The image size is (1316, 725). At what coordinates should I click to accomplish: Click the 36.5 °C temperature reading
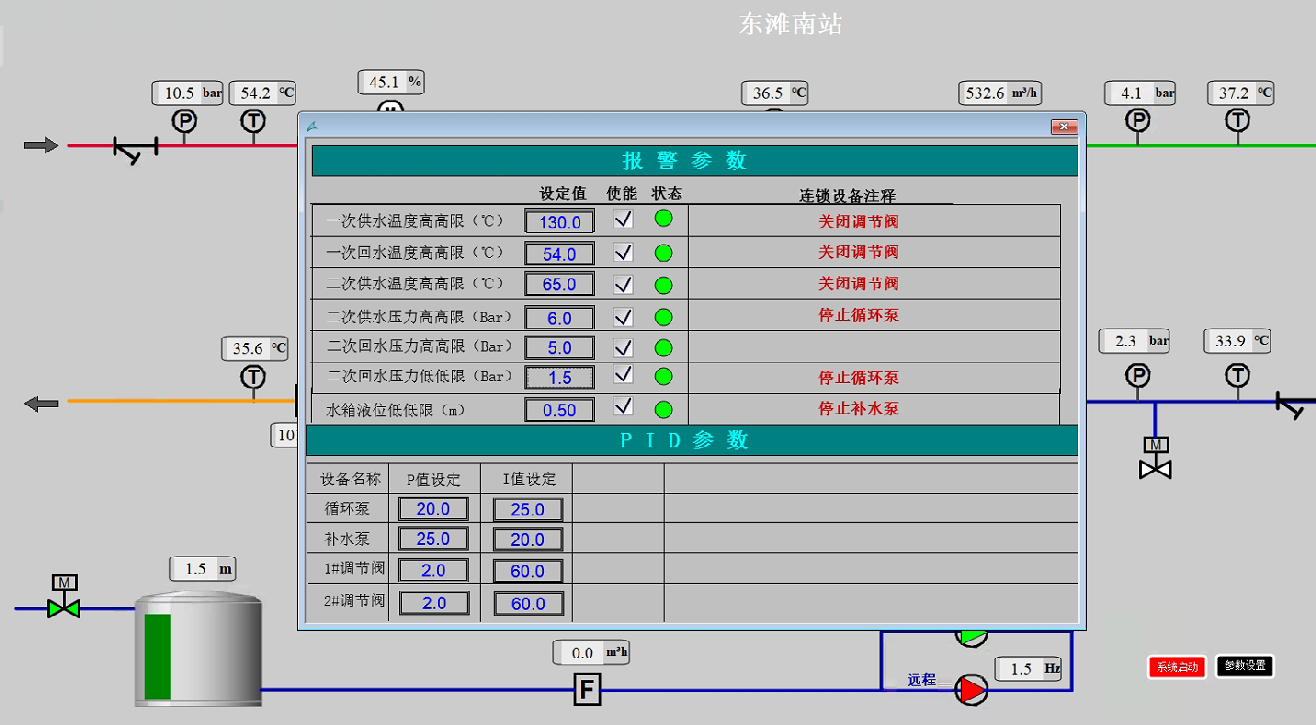click(x=774, y=93)
